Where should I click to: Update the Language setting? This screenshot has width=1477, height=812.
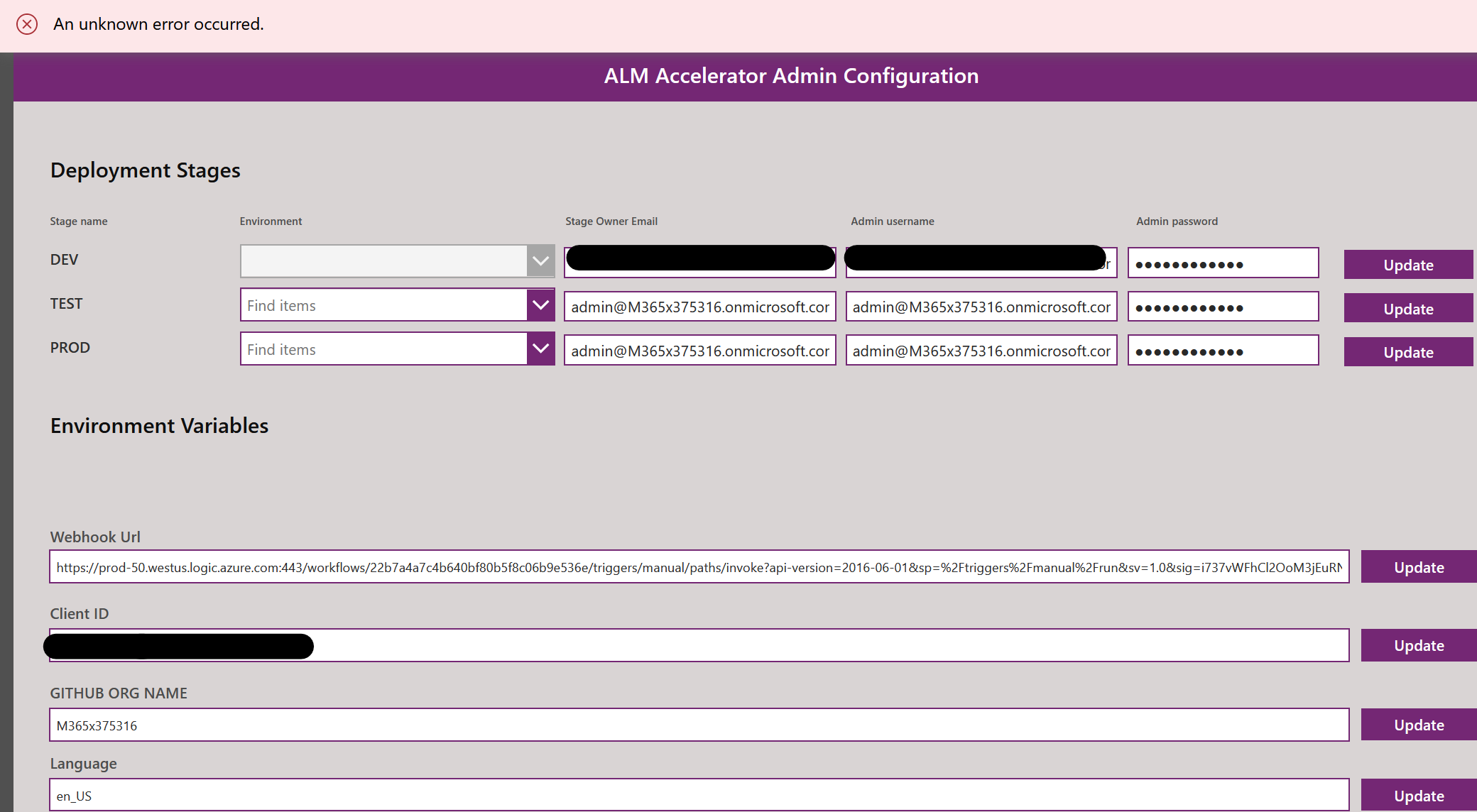[x=1417, y=795]
